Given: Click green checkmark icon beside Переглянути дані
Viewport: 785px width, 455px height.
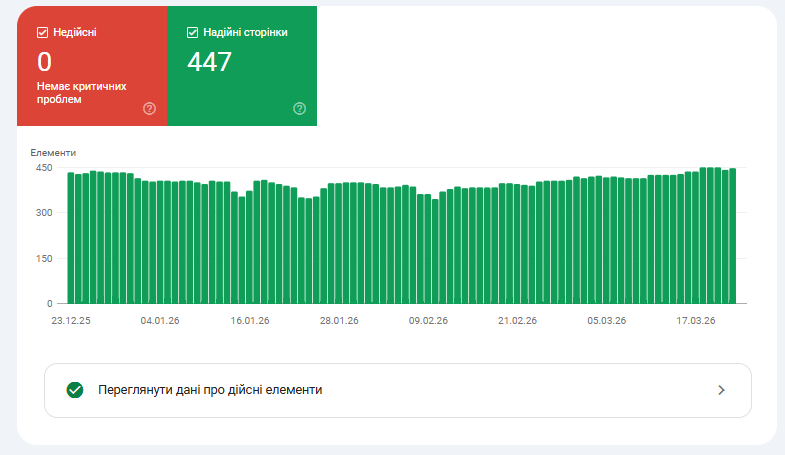Looking at the screenshot, I should (75, 390).
